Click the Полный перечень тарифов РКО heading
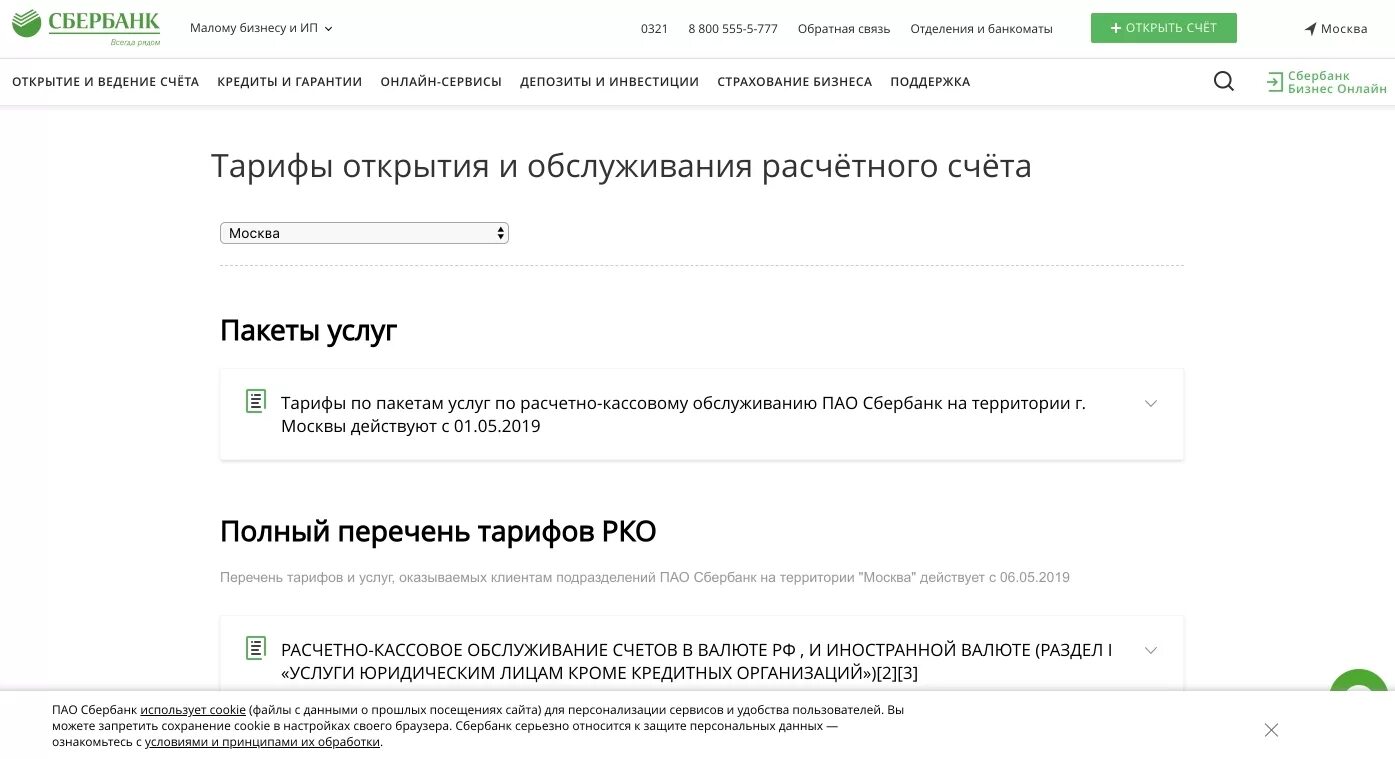Viewport: 1395px width, 759px height. [x=438, y=531]
